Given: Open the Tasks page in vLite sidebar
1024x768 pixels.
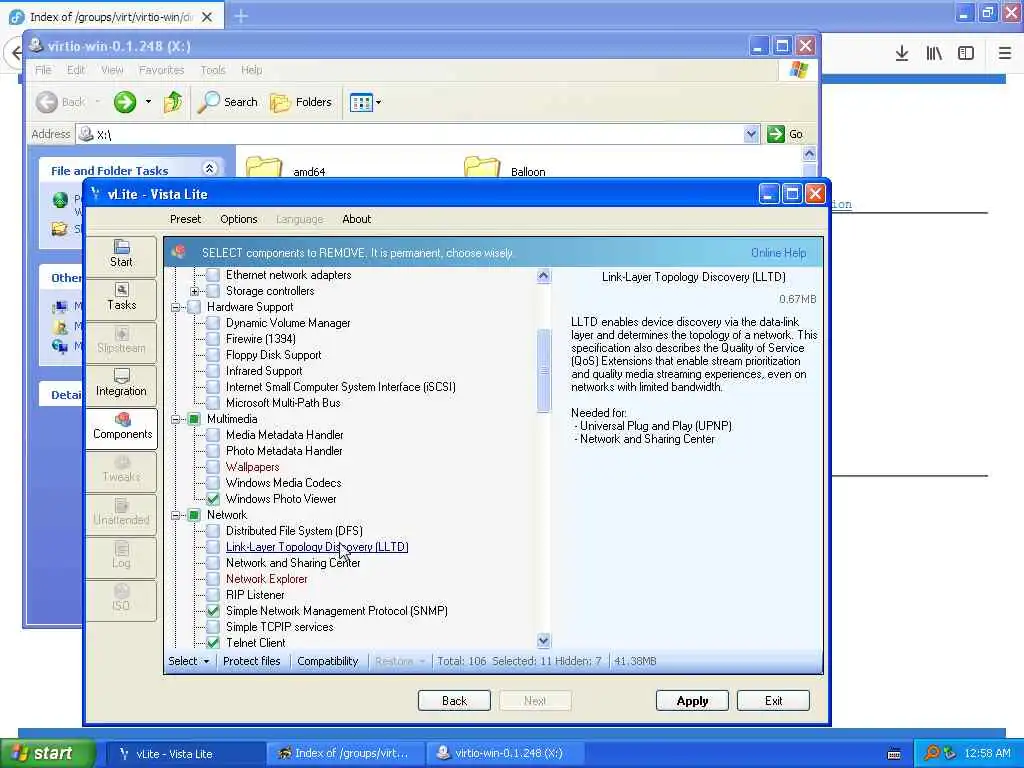Looking at the screenshot, I should (121, 298).
